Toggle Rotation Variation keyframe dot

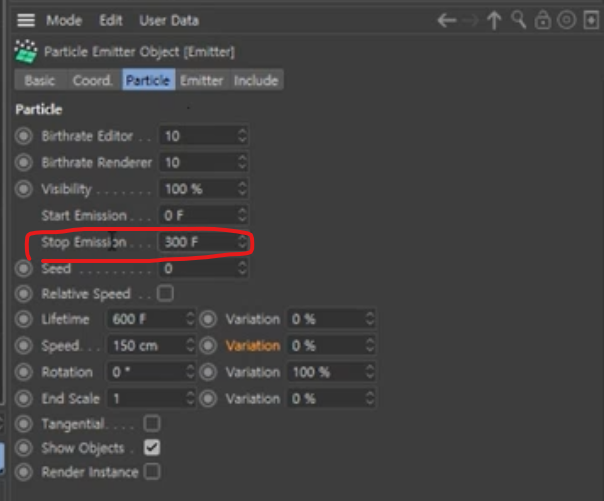208,372
